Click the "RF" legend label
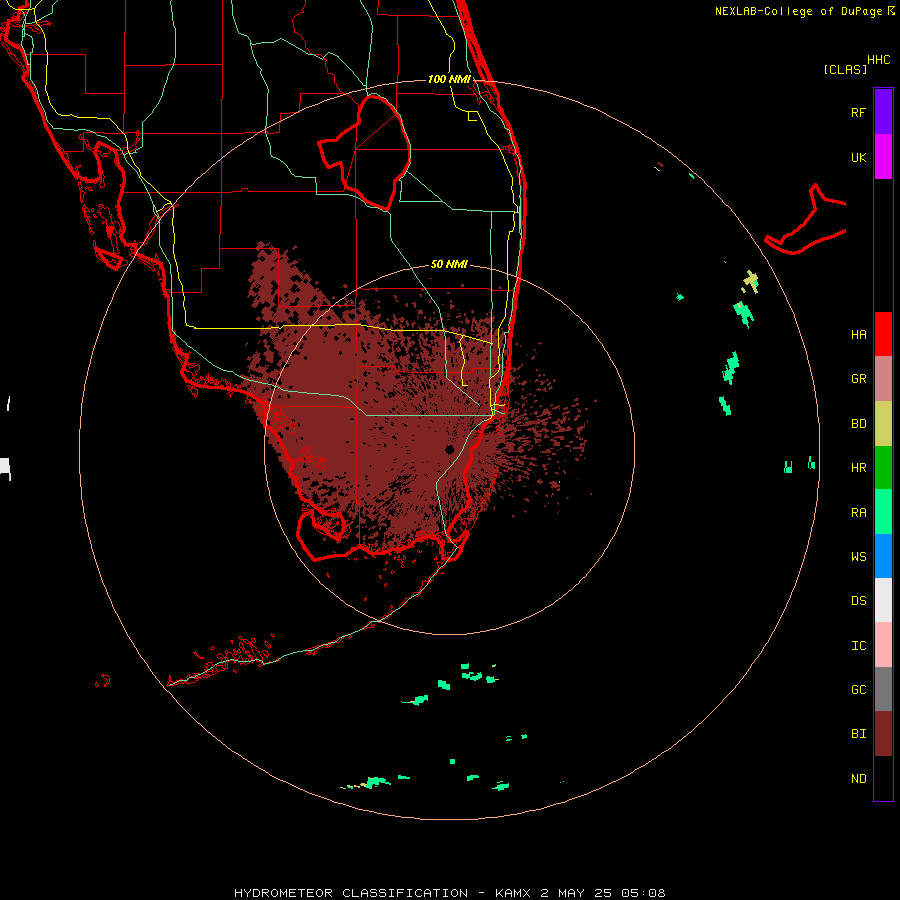Screen dimensions: 900x900 [858, 112]
